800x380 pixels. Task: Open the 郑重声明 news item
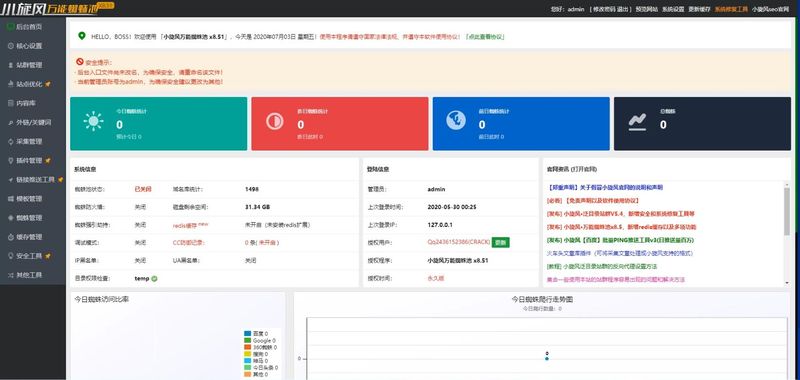click(605, 188)
